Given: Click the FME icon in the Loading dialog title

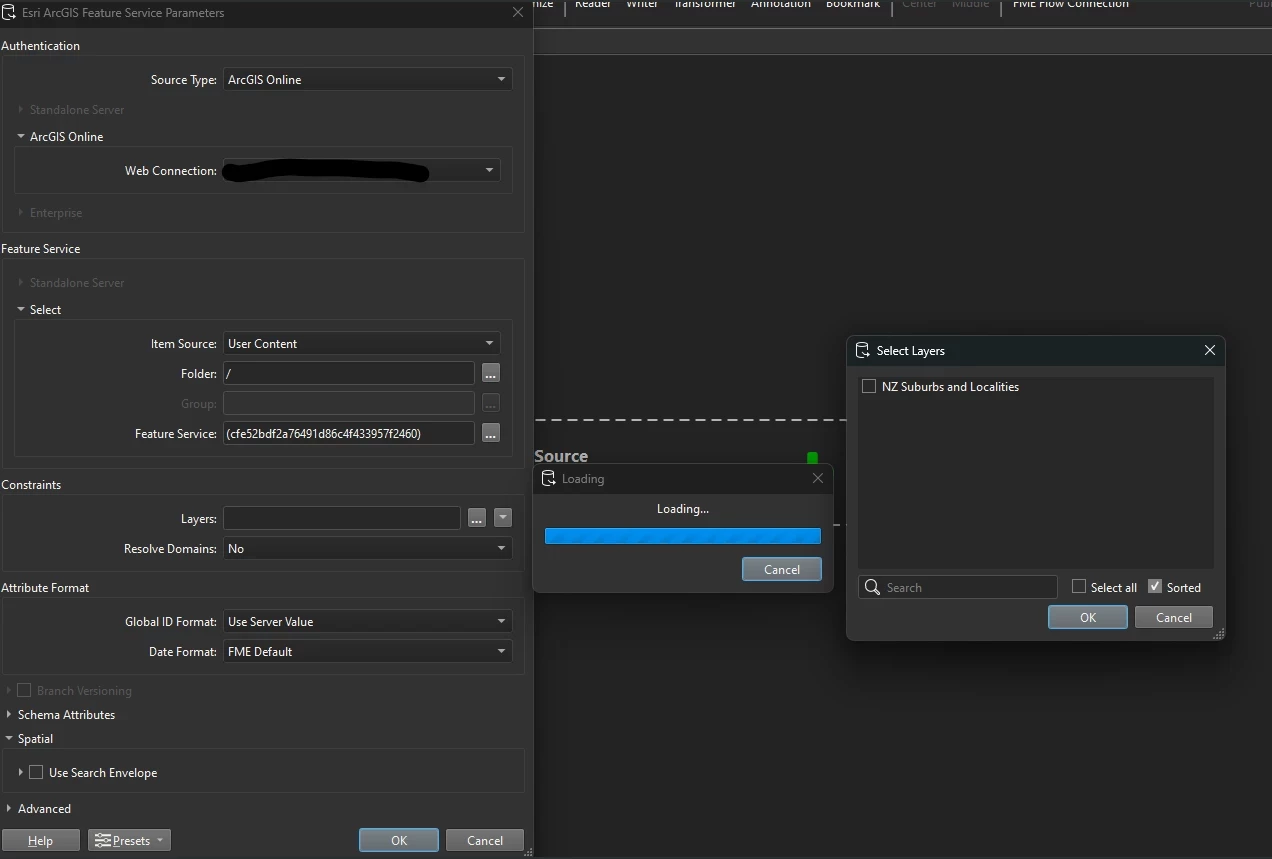Looking at the screenshot, I should (548, 478).
